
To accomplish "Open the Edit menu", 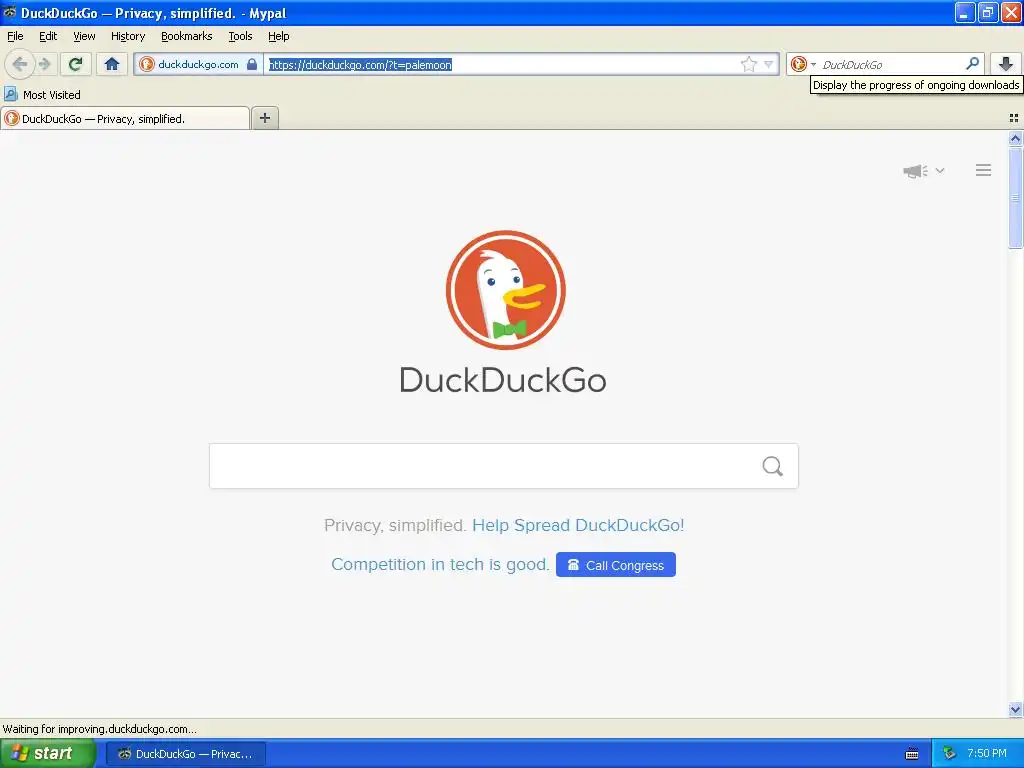I will tap(48, 36).
